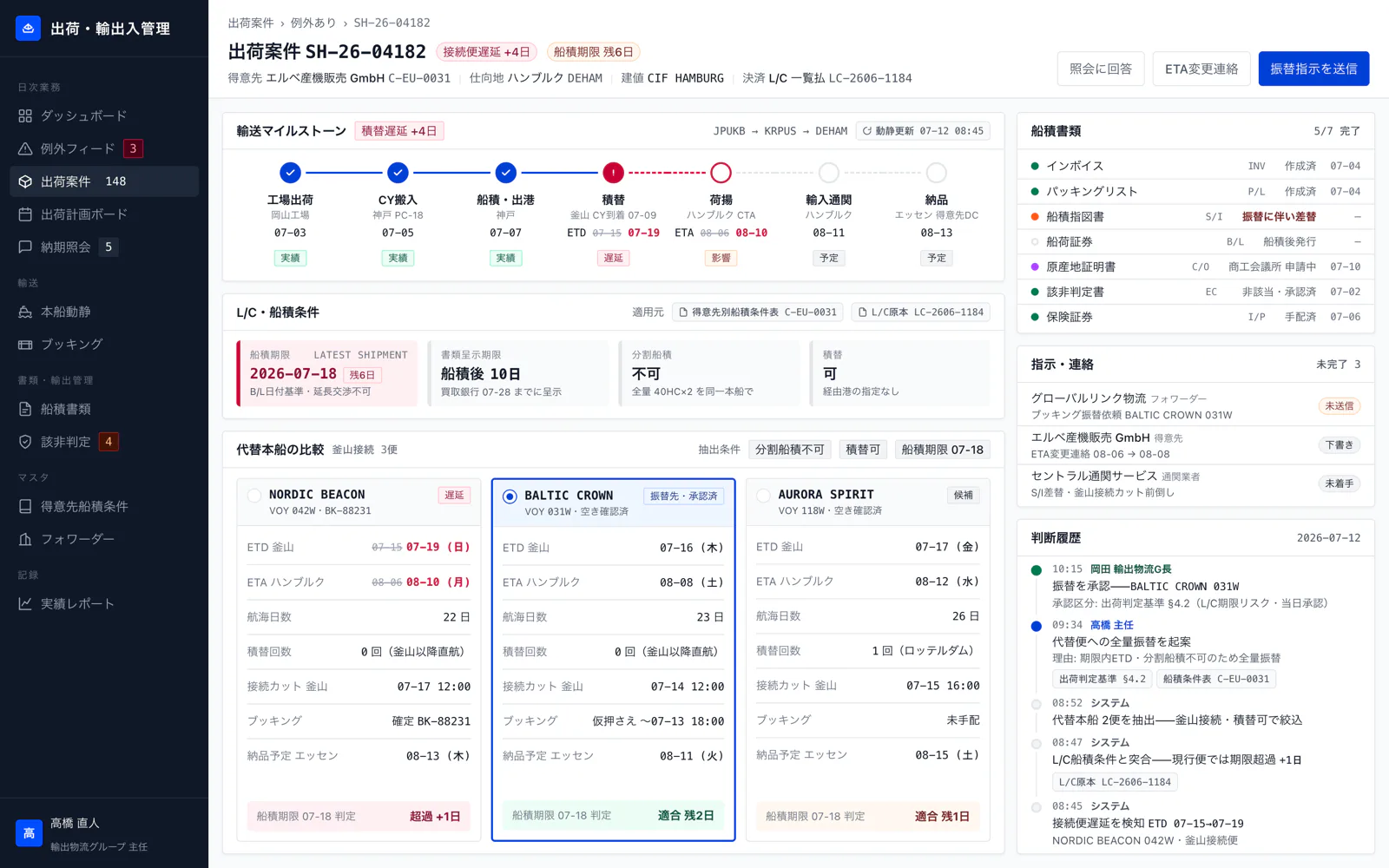
Task: Open the グローバルリンク物流 instruction entry
Action: pos(1195,406)
